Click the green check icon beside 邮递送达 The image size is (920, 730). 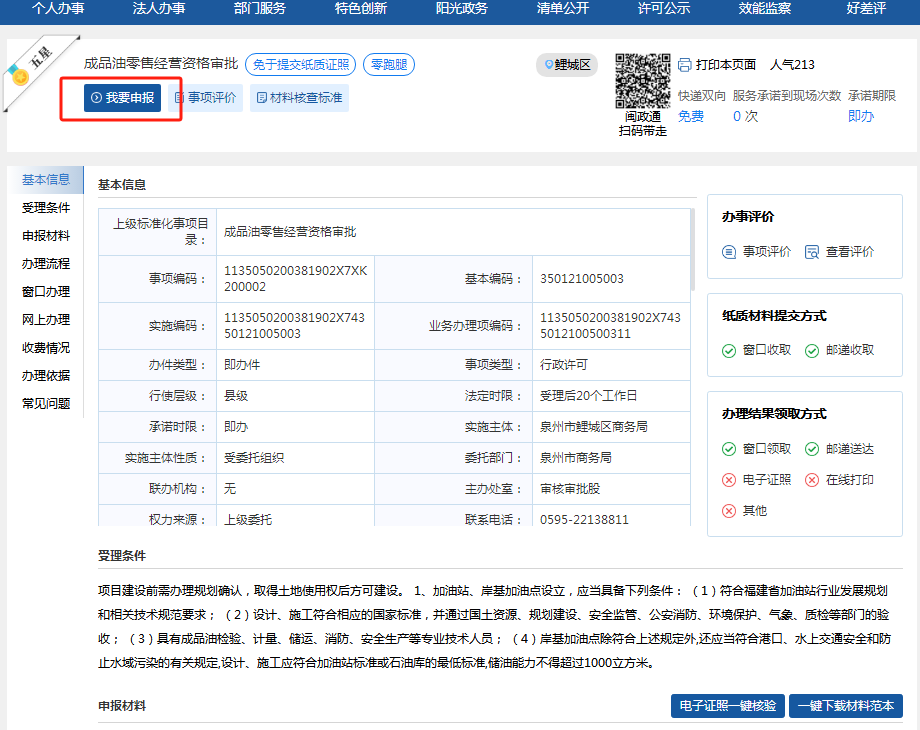coord(812,449)
